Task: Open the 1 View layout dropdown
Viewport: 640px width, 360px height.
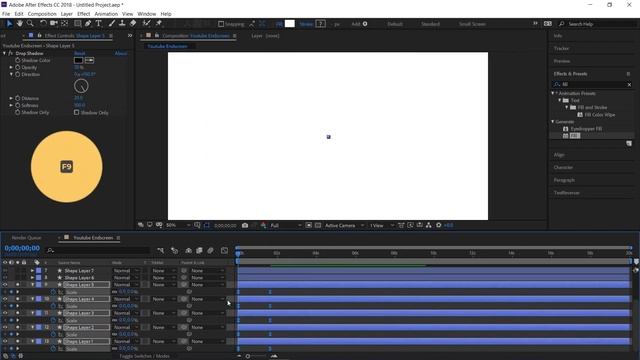Action: coord(382,225)
